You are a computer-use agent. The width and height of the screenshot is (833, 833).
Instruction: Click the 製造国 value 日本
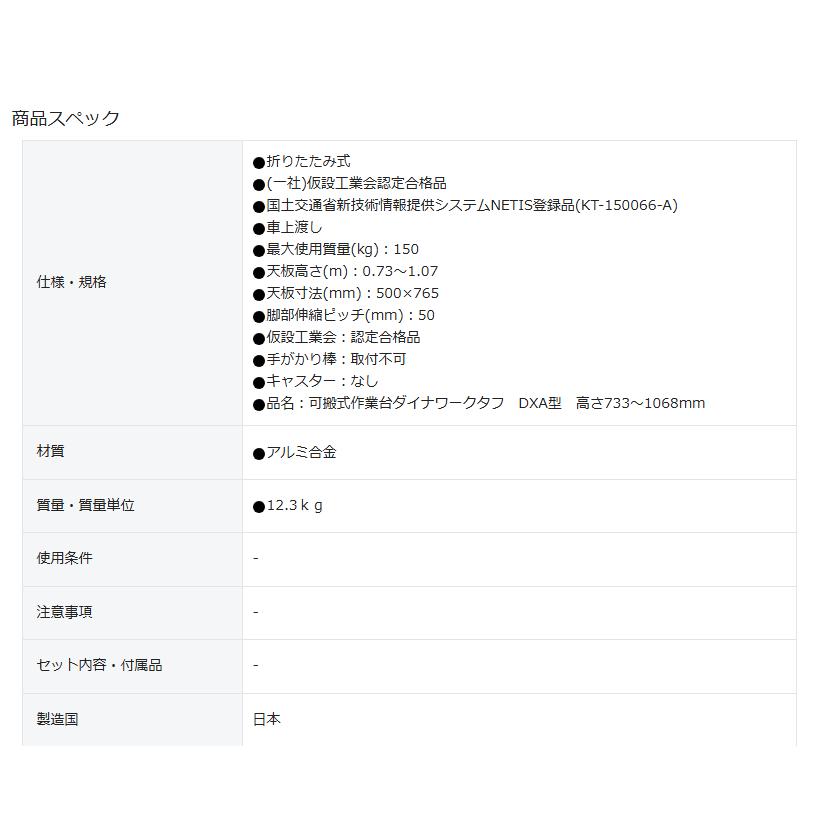click(267, 717)
